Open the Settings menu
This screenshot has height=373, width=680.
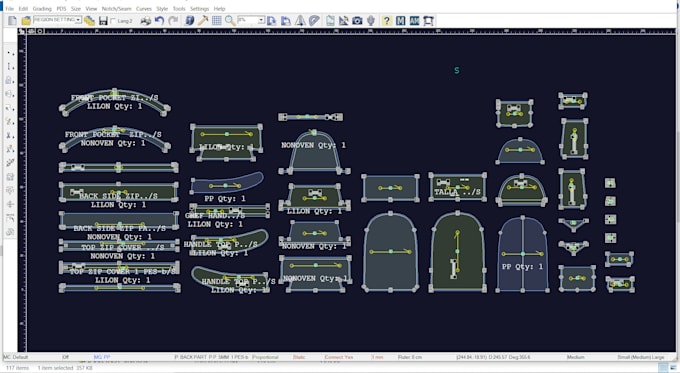199,9
